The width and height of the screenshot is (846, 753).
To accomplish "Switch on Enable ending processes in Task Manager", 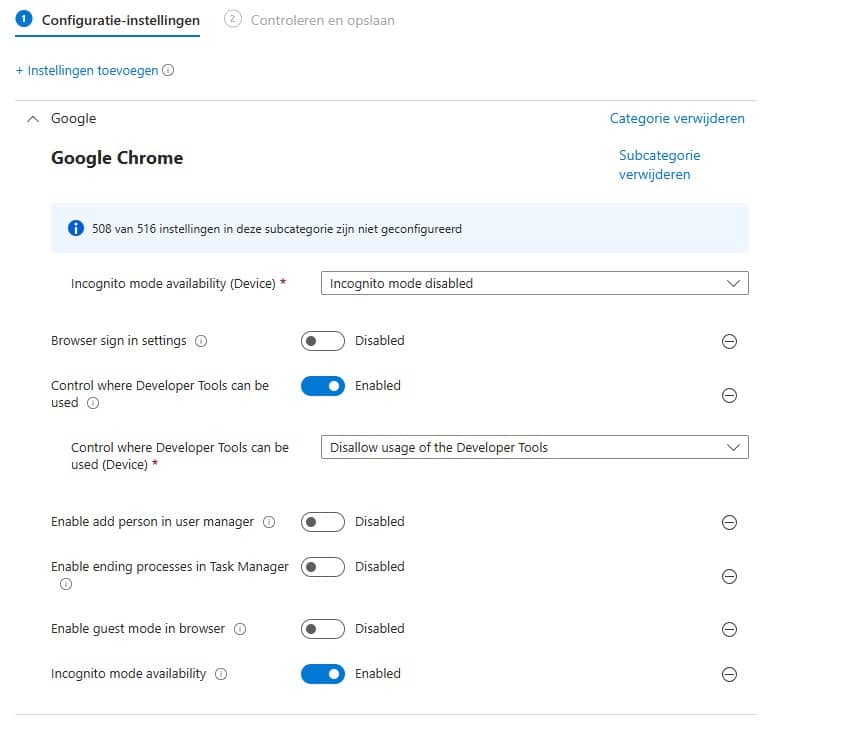I will click(x=322, y=567).
